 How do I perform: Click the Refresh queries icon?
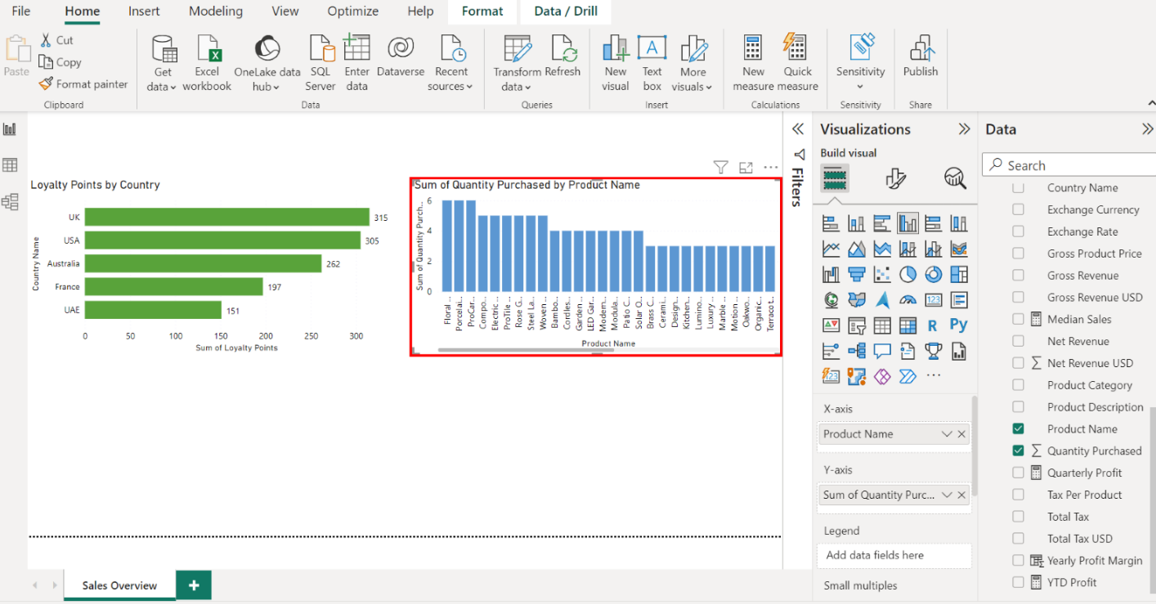pyautogui.click(x=563, y=50)
